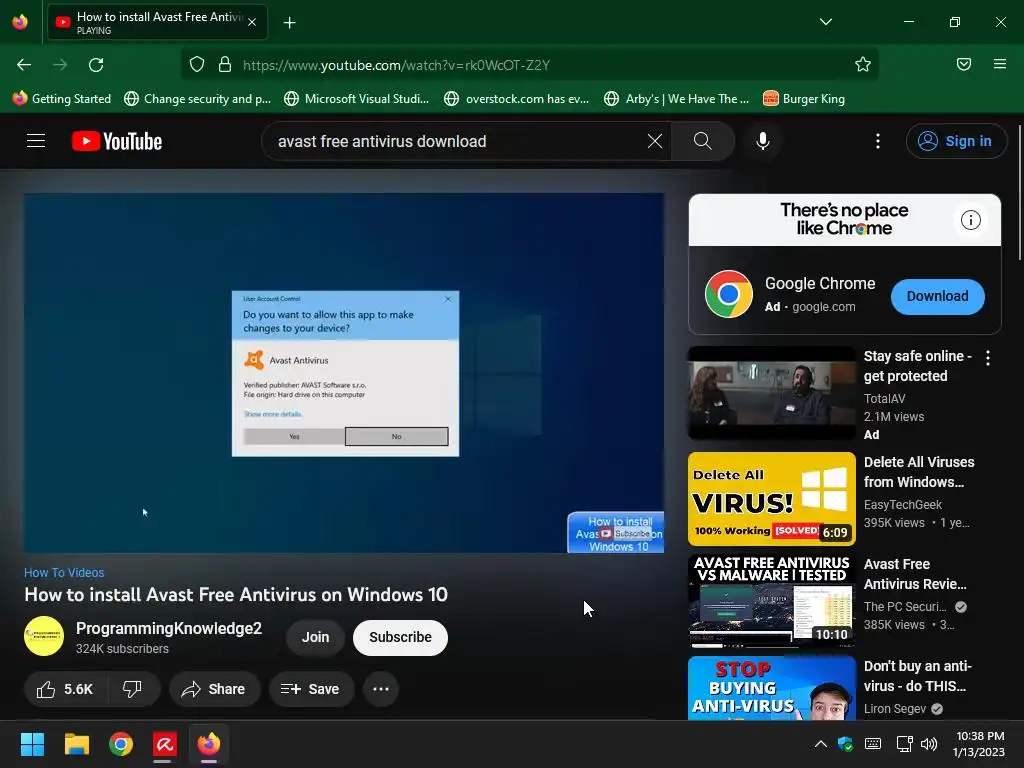Open Don't buy an anti-virus thumbnail
The image size is (1024, 768).
coord(771,688)
